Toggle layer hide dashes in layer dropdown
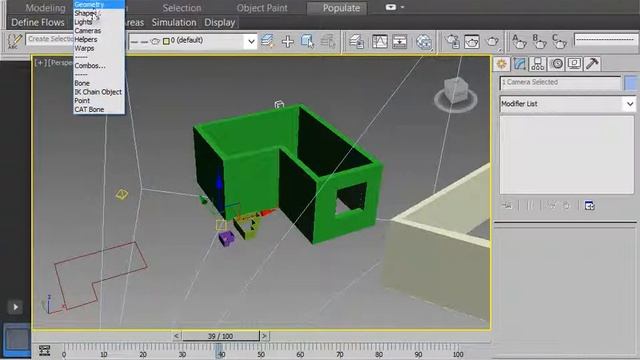Viewport: 640px width, 360px height. point(139,42)
